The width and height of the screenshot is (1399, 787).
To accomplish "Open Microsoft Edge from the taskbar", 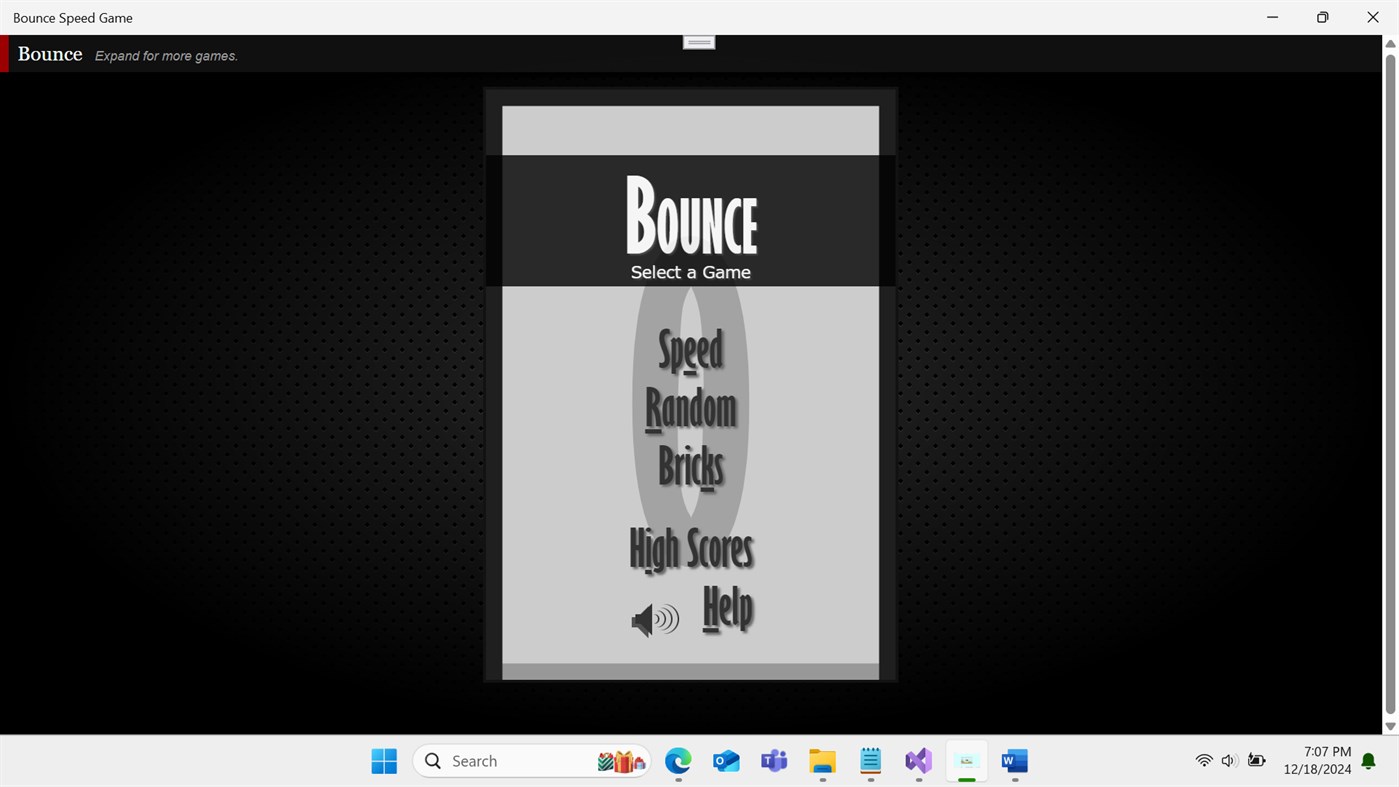I will (677, 760).
